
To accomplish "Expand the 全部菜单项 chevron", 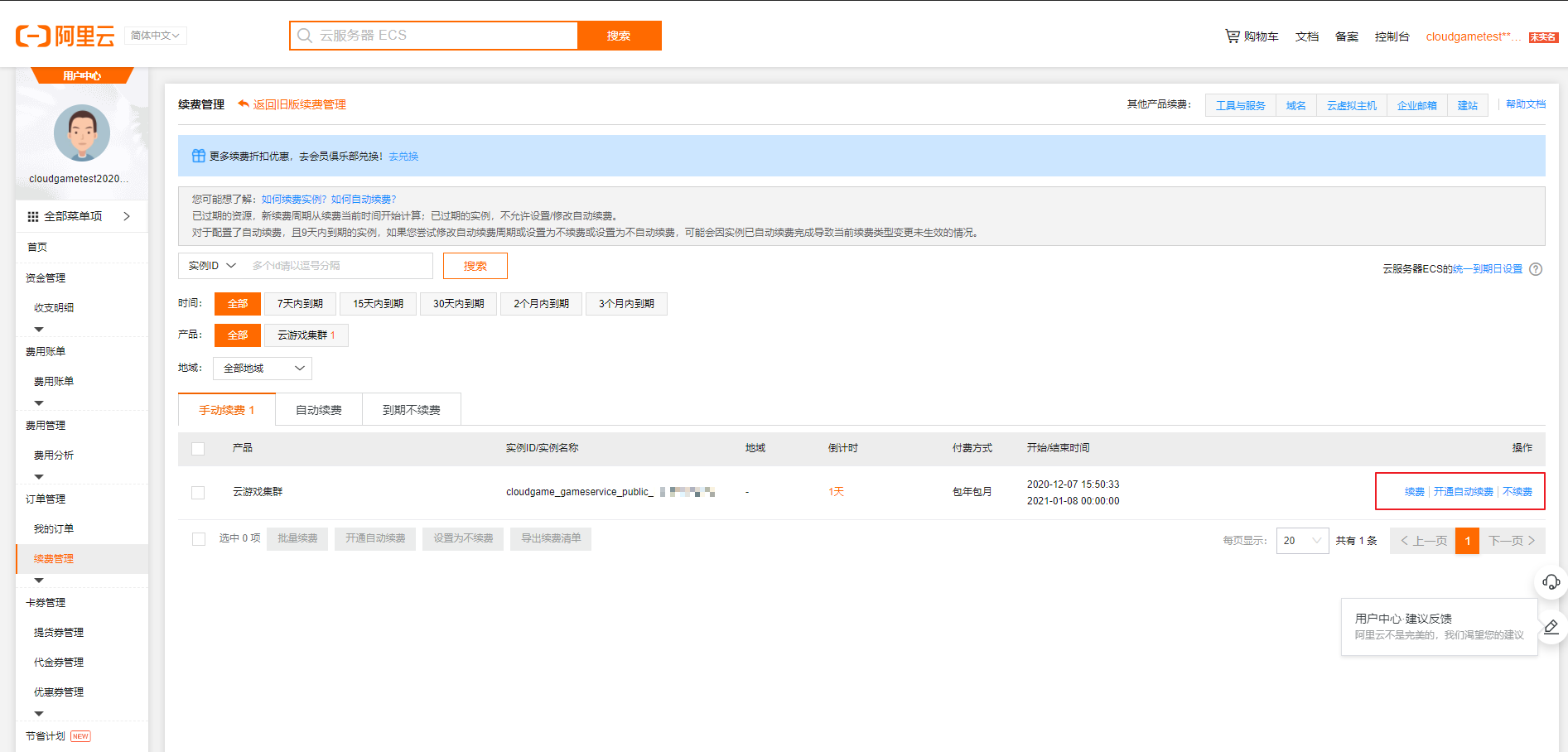I will (127, 216).
